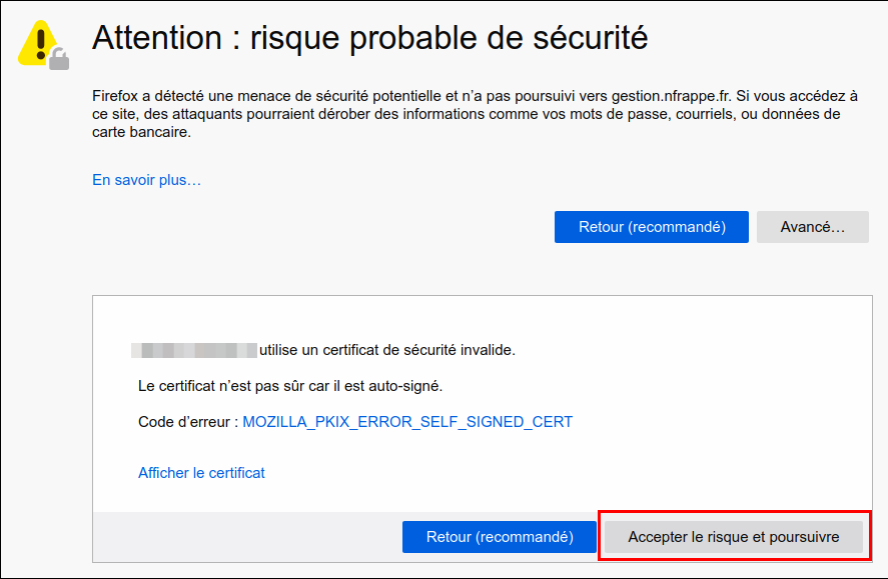
Task: Click the "Code d'erreur :" label
Action: tap(188, 422)
